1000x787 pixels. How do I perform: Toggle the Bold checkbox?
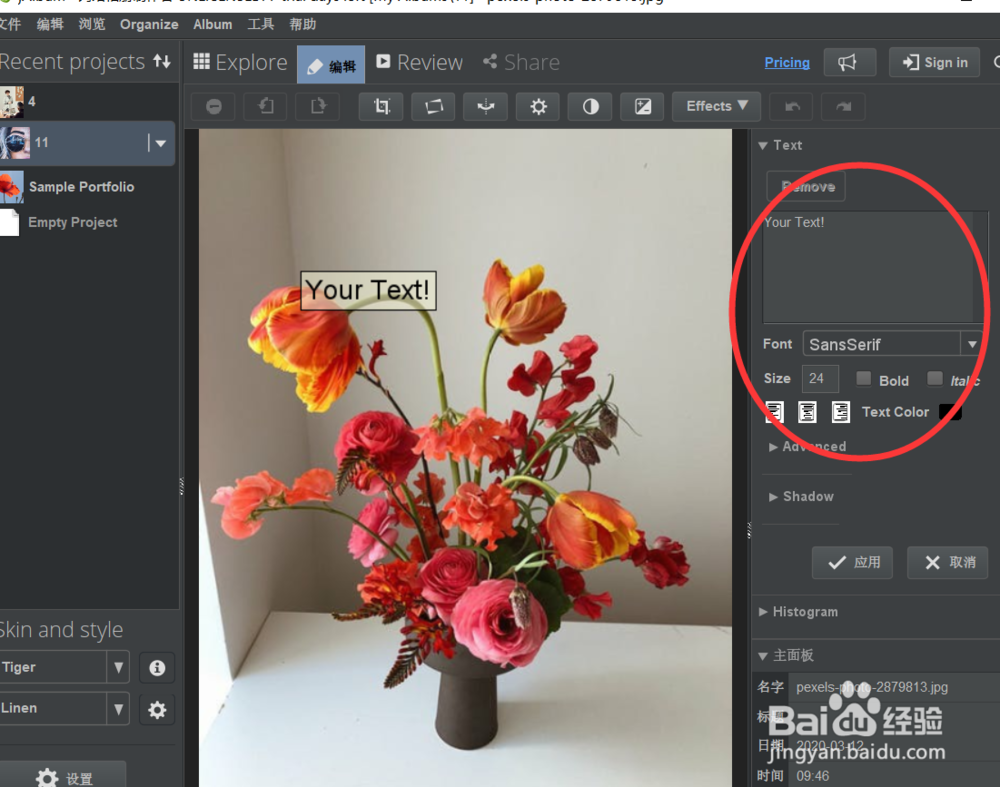pyautogui.click(x=864, y=379)
